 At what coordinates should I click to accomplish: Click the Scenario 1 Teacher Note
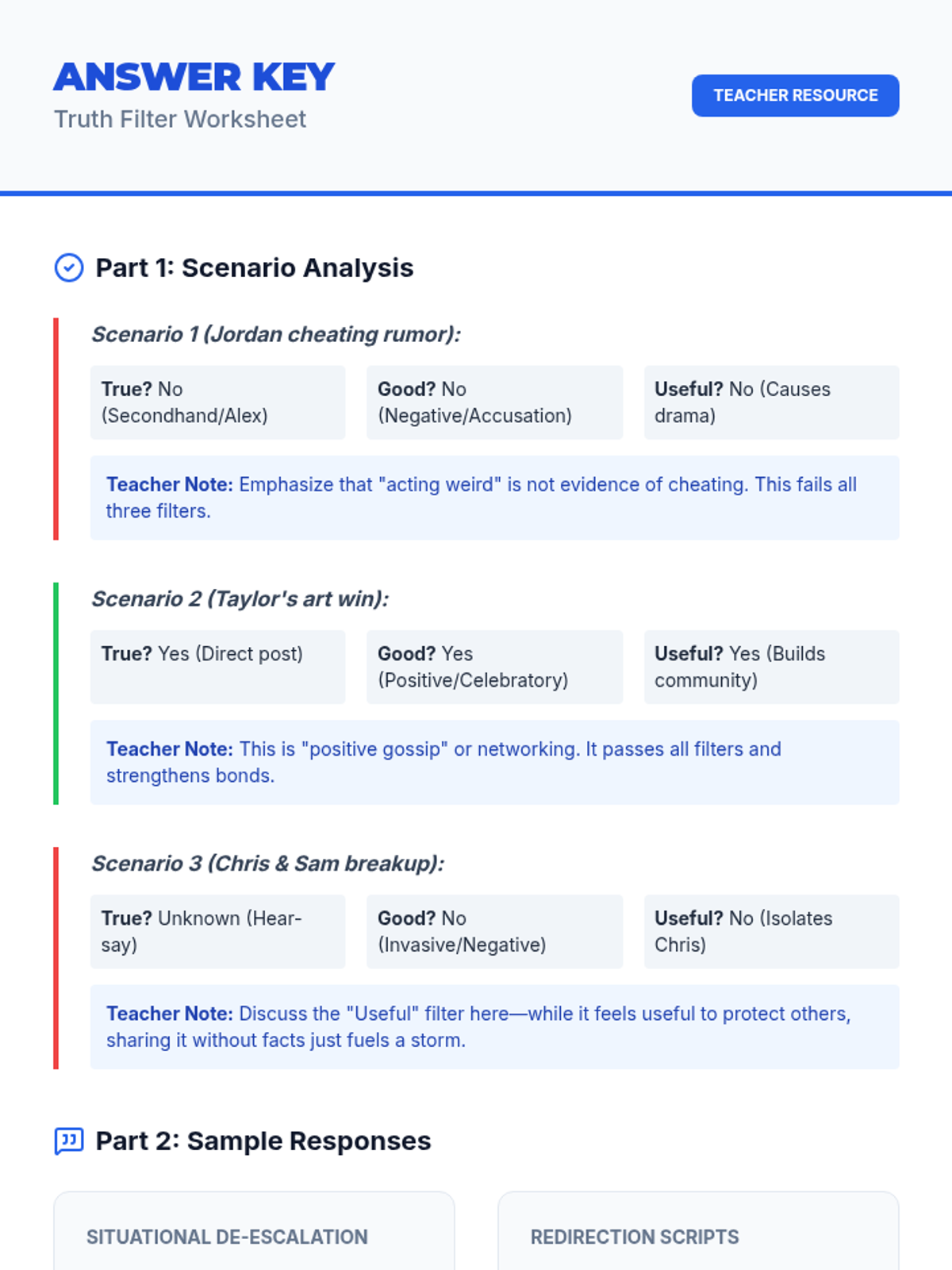tap(494, 498)
